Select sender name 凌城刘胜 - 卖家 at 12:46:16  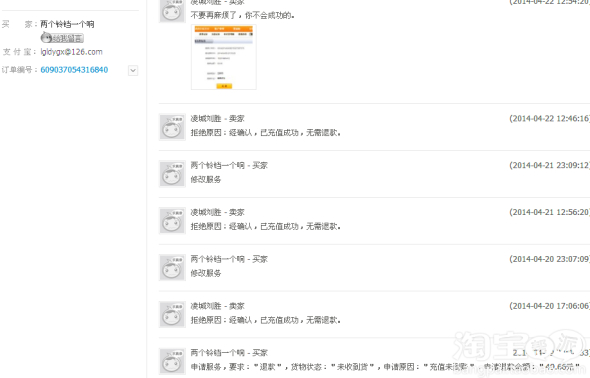pyautogui.click(x=217, y=118)
